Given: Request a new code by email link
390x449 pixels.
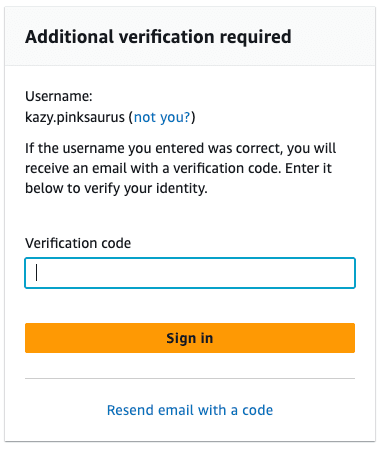Looking at the screenshot, I should click(190, 410).
